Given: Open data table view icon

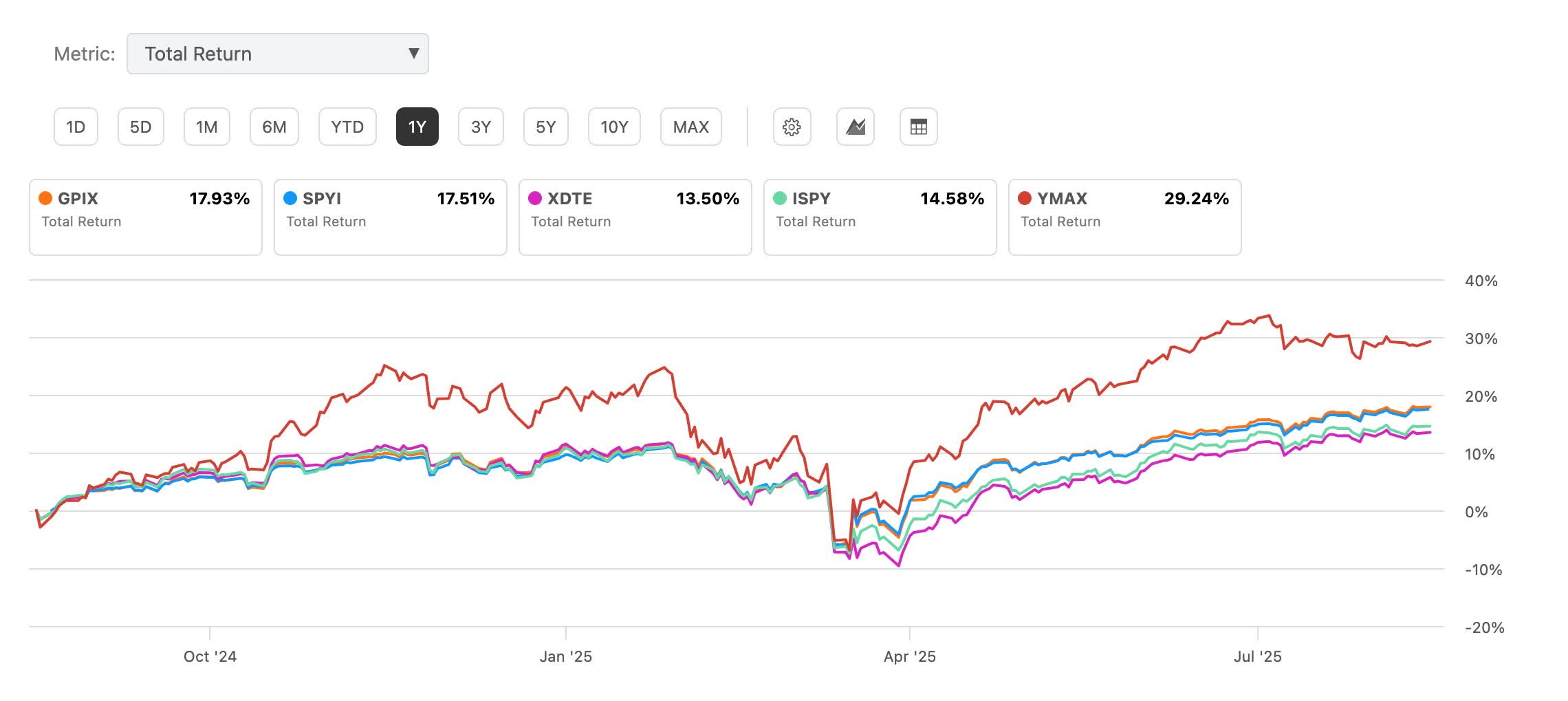Looking at the screenshot, I should pos(918,127).
